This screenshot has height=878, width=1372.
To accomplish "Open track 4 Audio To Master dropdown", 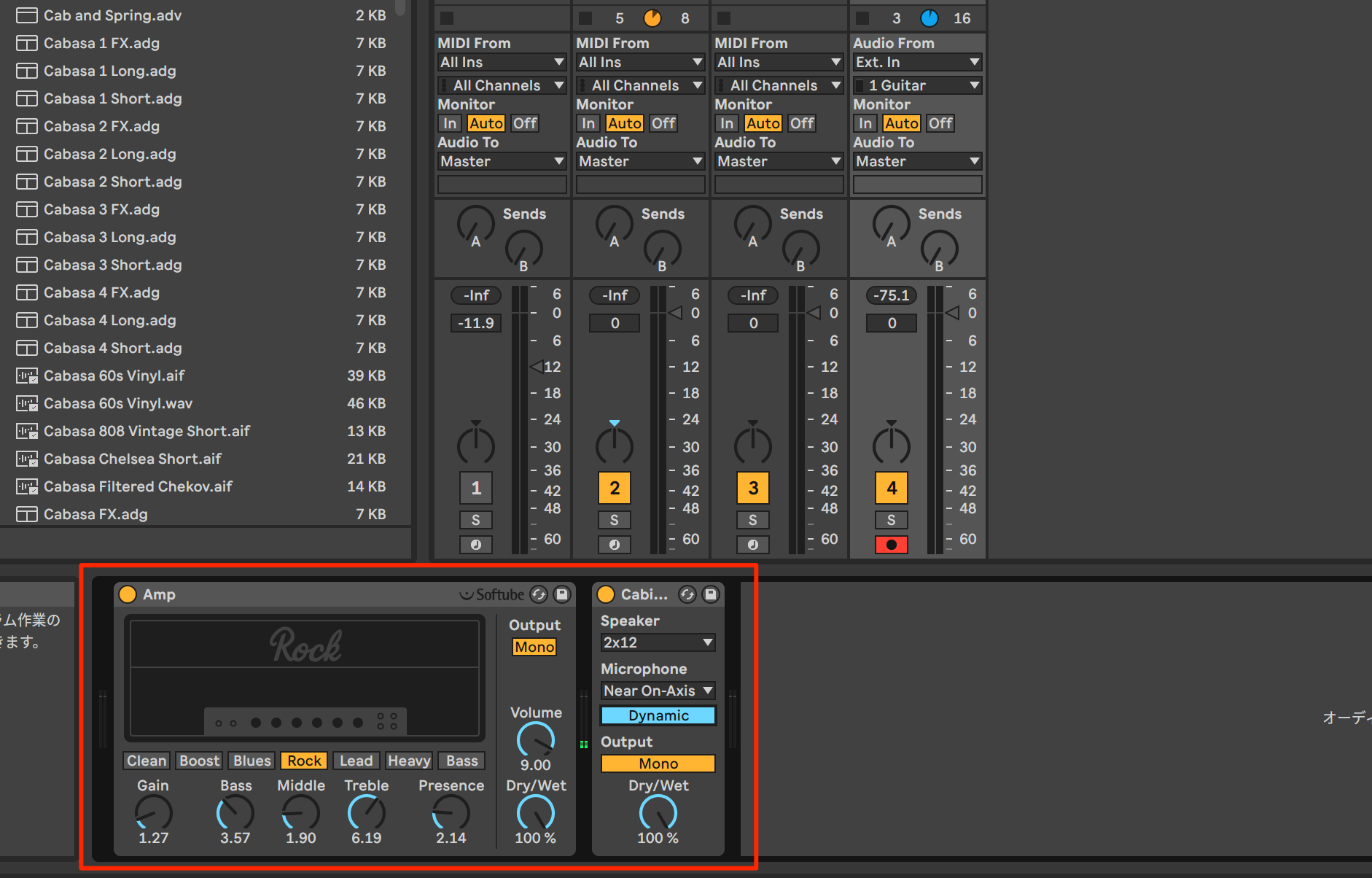I will pyautogui.click(x=918, y=161).
